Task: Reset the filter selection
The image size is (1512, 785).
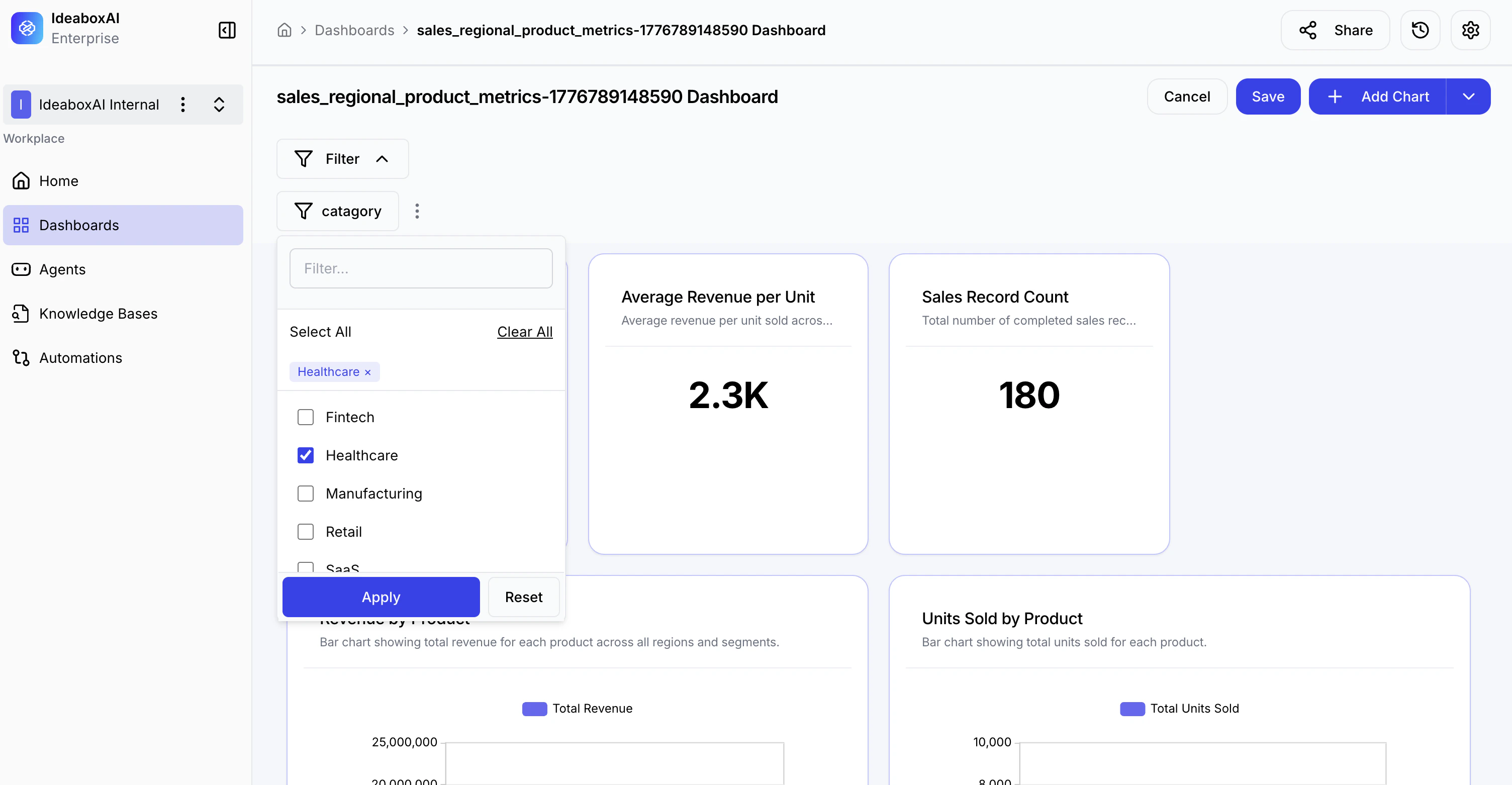Action: tap(524, 597)
